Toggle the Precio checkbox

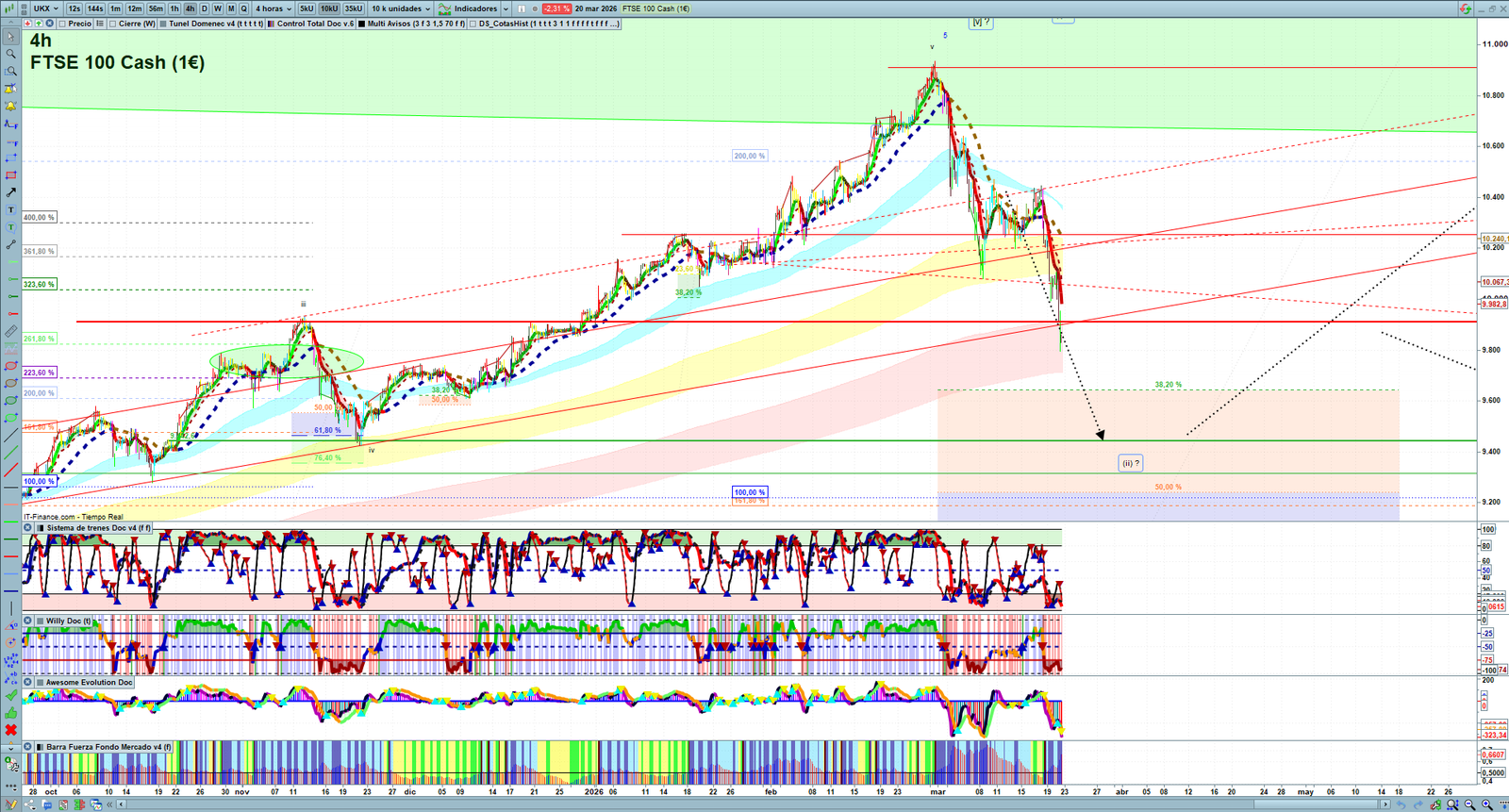pyautogui.click(x=62, y=24)
